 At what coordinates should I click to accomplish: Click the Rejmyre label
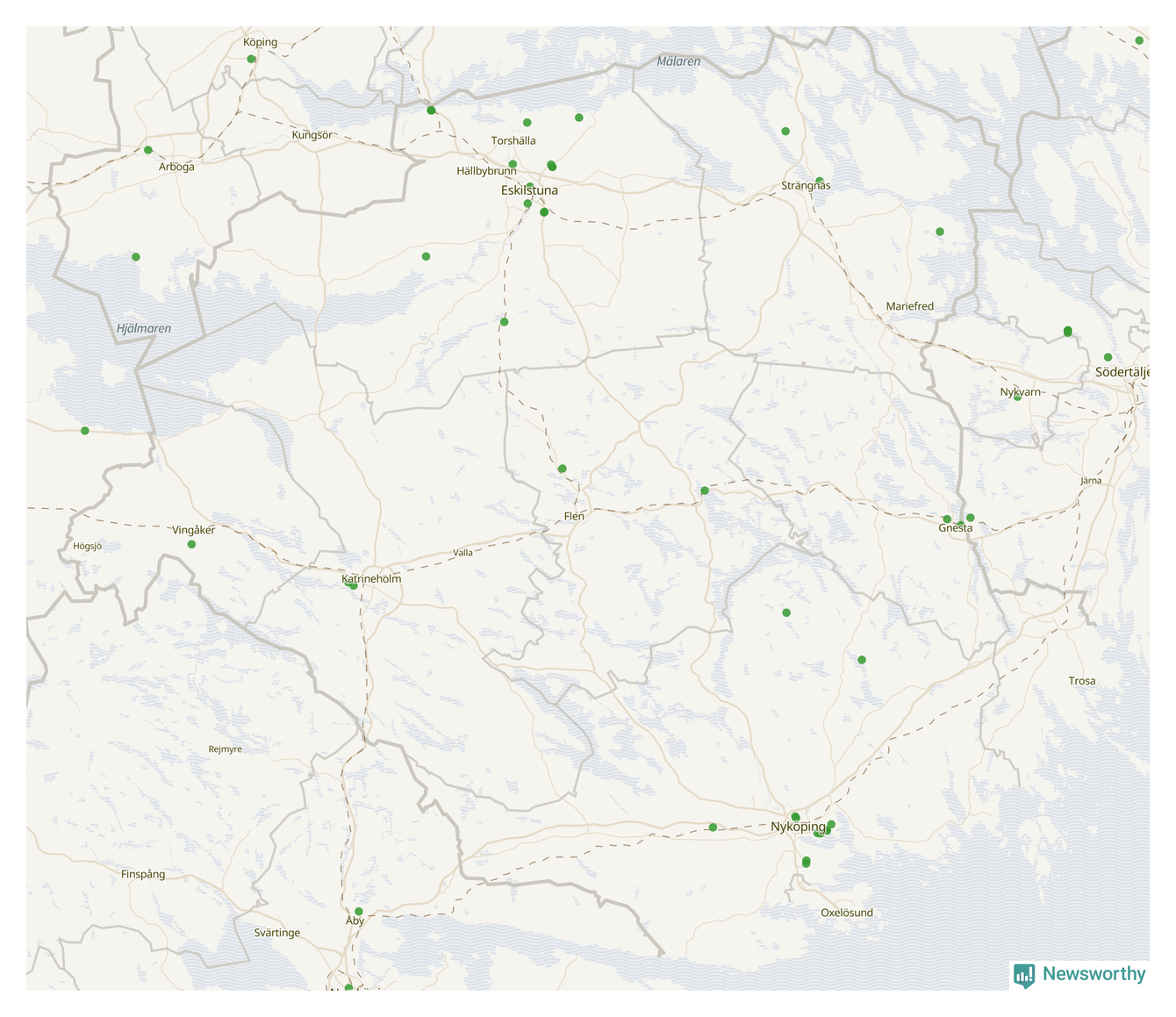[x=225, y=749]
